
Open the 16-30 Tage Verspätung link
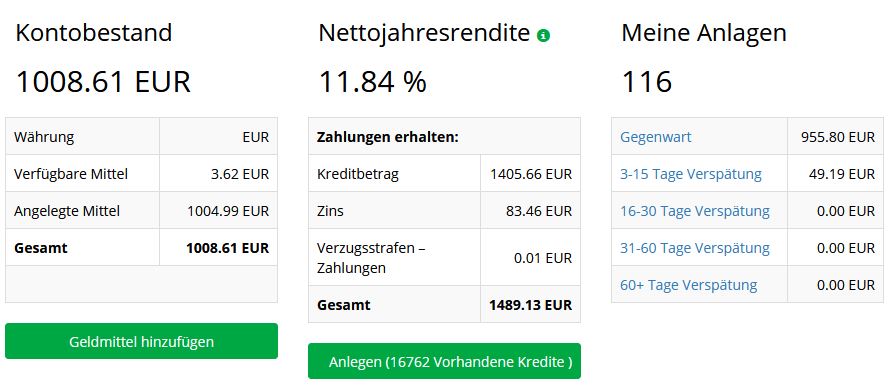click(x=695, y=211)
